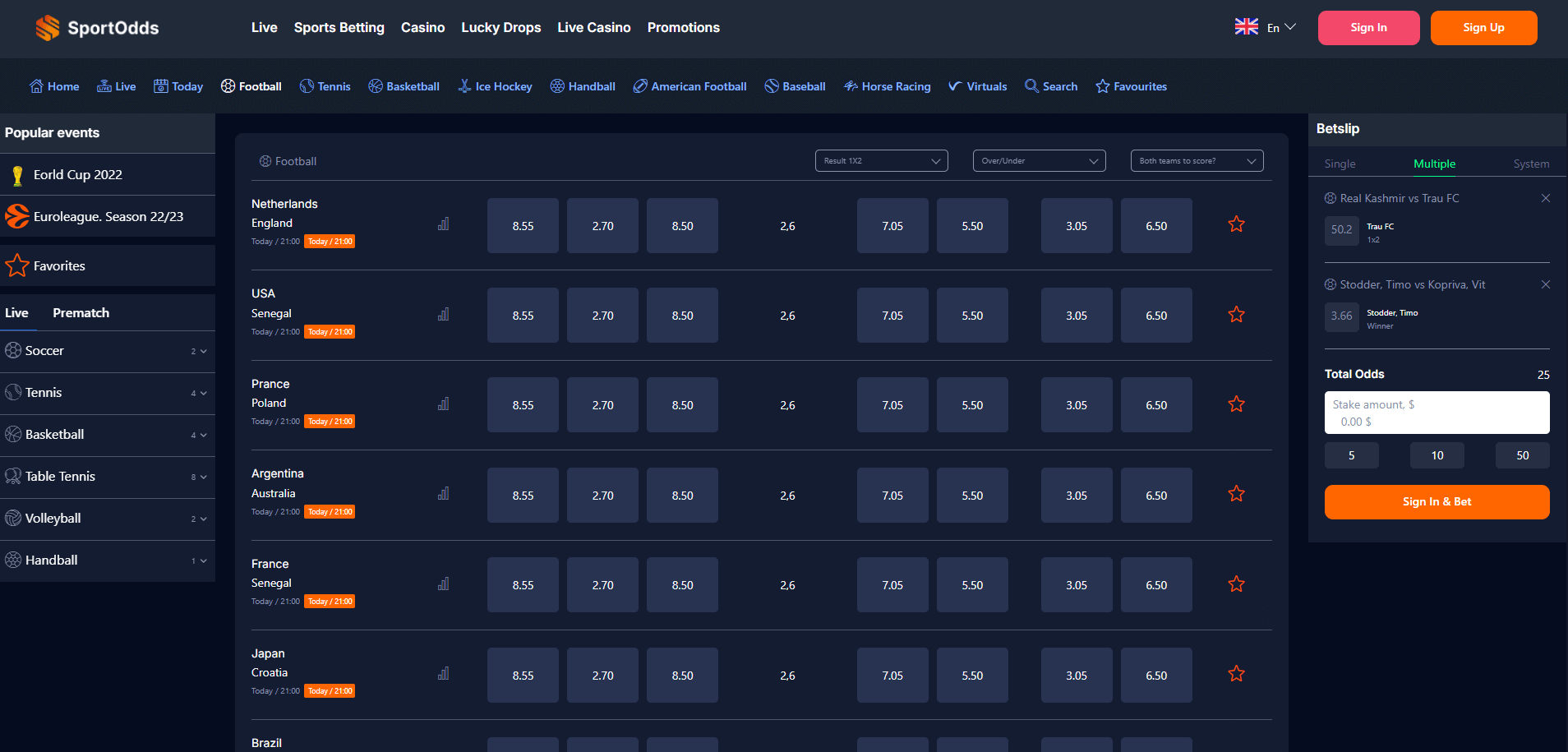Open statistics icon for Japan vs Croatia
The width and height of the screenshot is (1568, 752).
coord(443,673)
